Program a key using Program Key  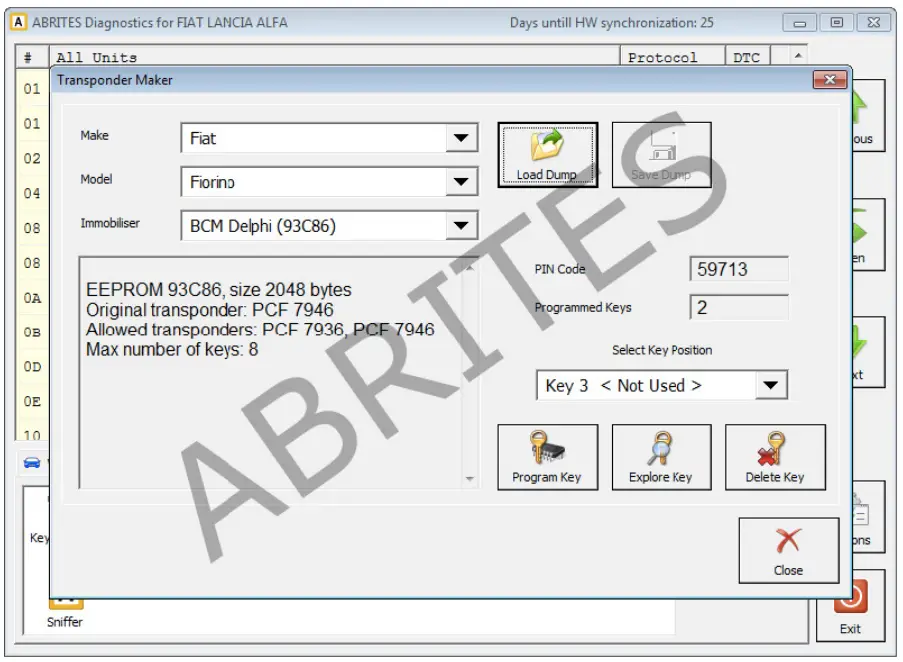(x=547, y=457)
